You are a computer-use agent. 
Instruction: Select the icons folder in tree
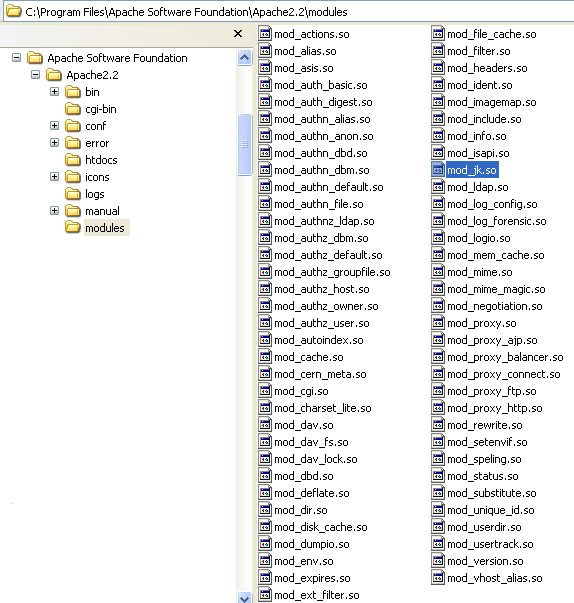pos(97,177)
